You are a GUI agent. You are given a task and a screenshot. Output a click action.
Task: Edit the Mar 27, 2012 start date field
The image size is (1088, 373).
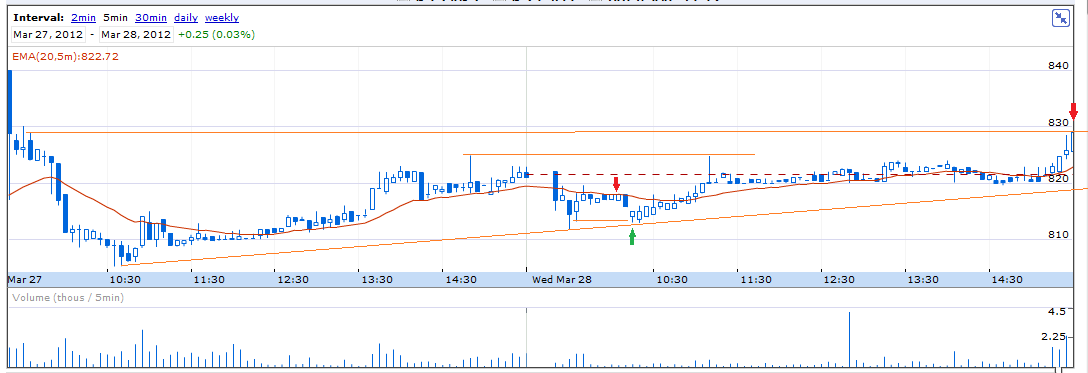48,34
